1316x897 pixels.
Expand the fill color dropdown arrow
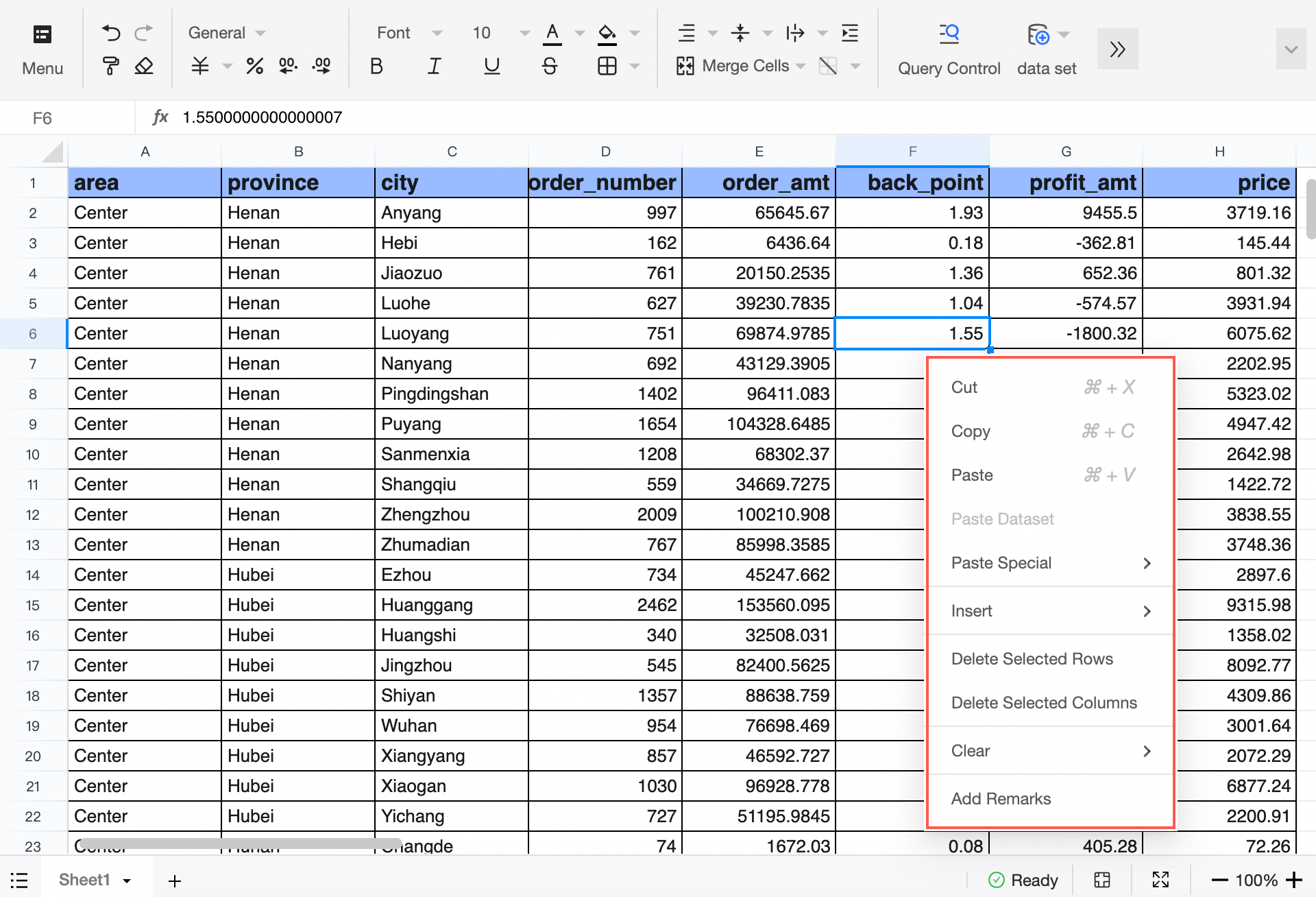[635, 33]
